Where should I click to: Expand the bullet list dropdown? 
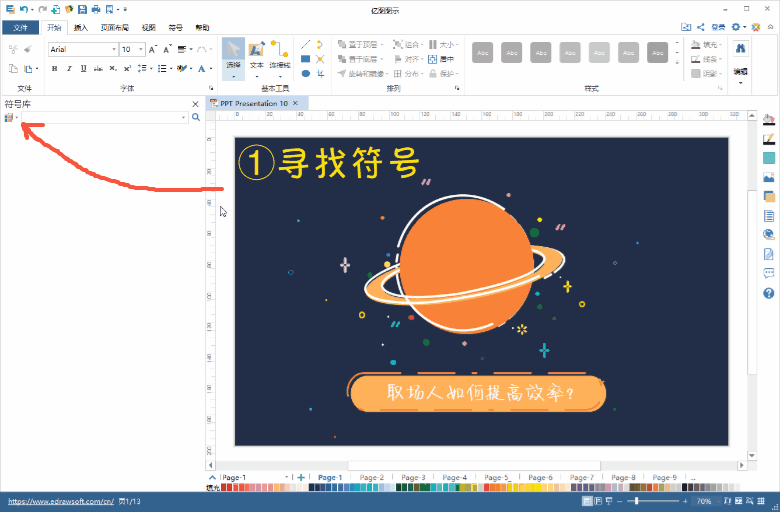pyautogui.click(x=171, y=69)
